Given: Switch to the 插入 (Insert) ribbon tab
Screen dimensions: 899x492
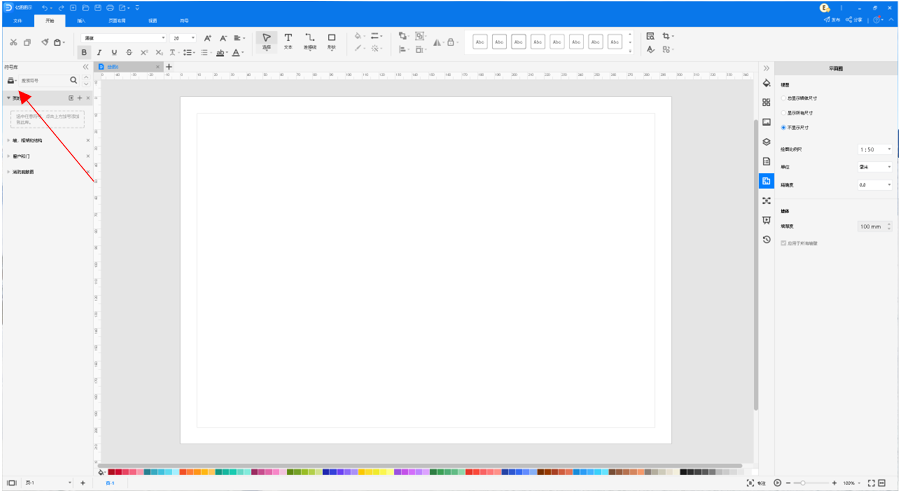Looking at the screenshot, I should pyautogui.click(x=81, y=20).
